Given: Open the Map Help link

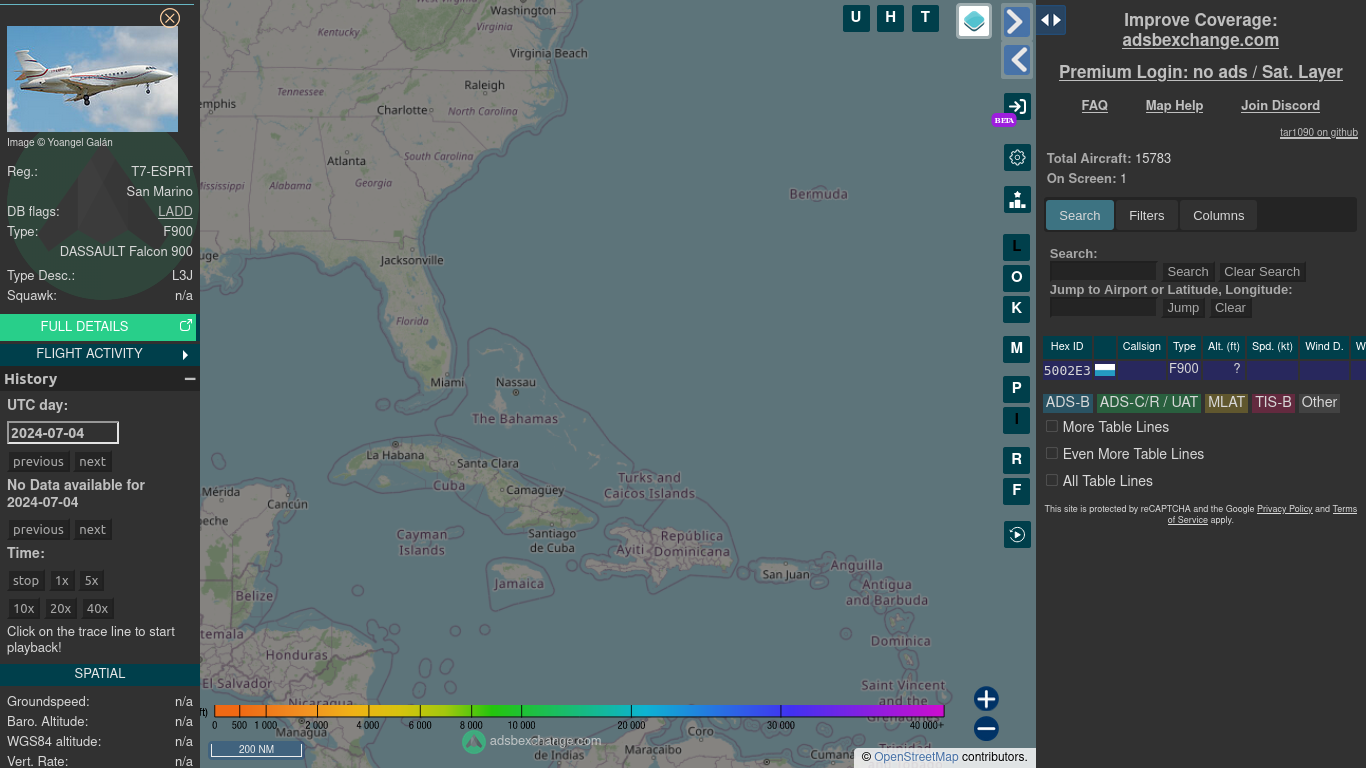Looking at the screenshot, I should click(1174, 105).
